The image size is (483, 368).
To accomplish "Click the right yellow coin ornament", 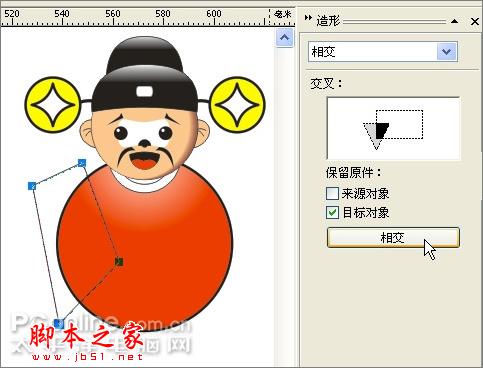I will tap(237, 104).
